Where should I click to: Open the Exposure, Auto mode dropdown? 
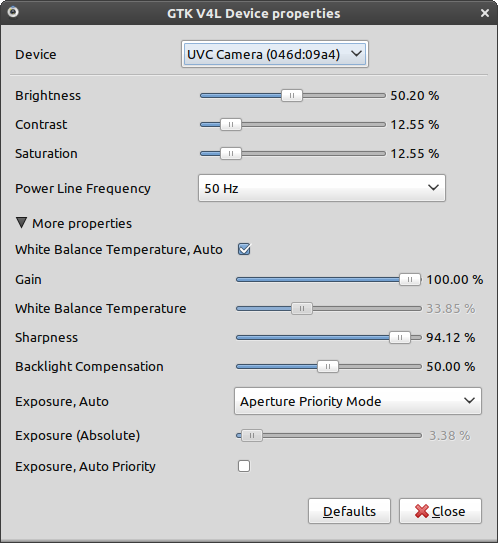point(358,401)
